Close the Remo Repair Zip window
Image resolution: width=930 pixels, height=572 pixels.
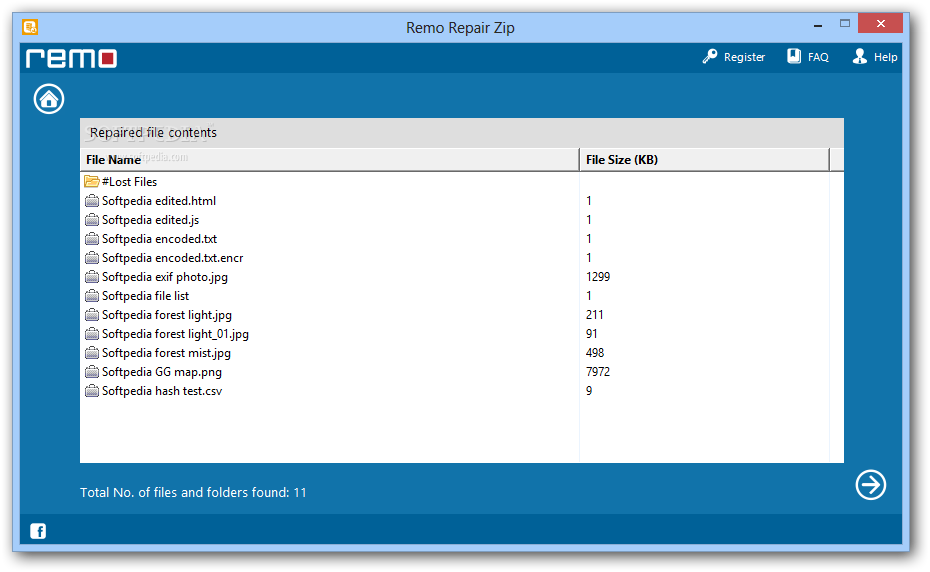[x=881, y=24]
